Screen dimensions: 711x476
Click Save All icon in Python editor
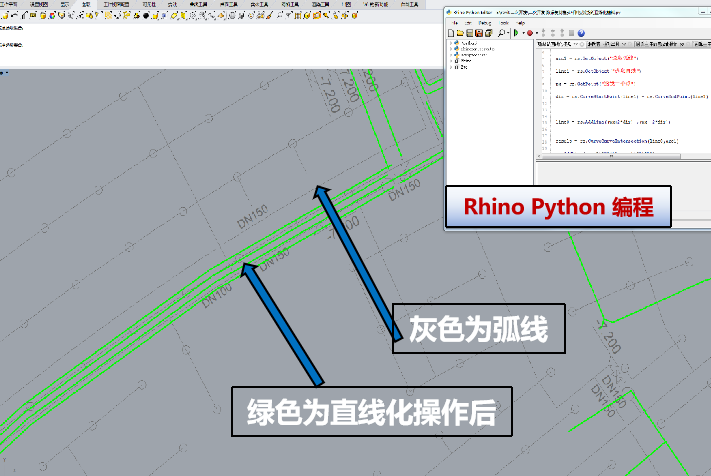tap(488, 33)
